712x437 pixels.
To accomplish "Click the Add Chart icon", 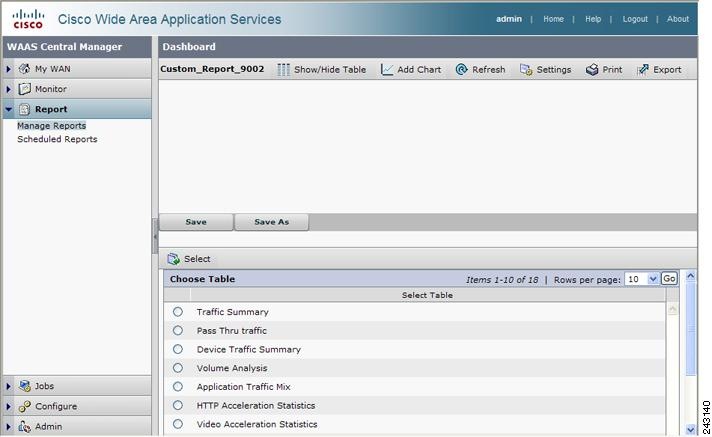I will click(x=387, y=70).
